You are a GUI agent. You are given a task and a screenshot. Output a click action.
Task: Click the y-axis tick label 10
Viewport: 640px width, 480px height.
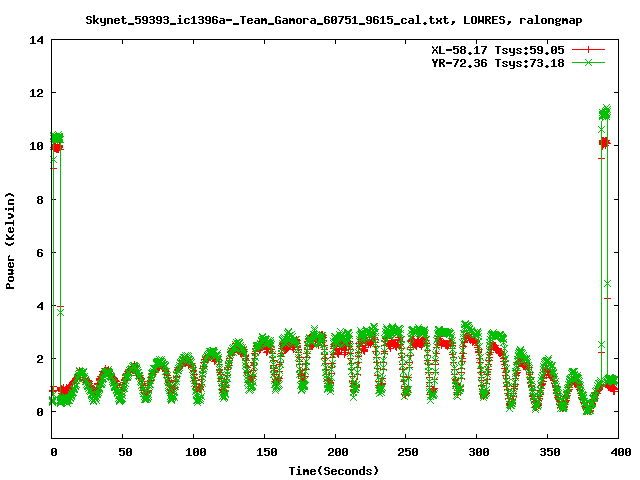click(x=37, y=146)
